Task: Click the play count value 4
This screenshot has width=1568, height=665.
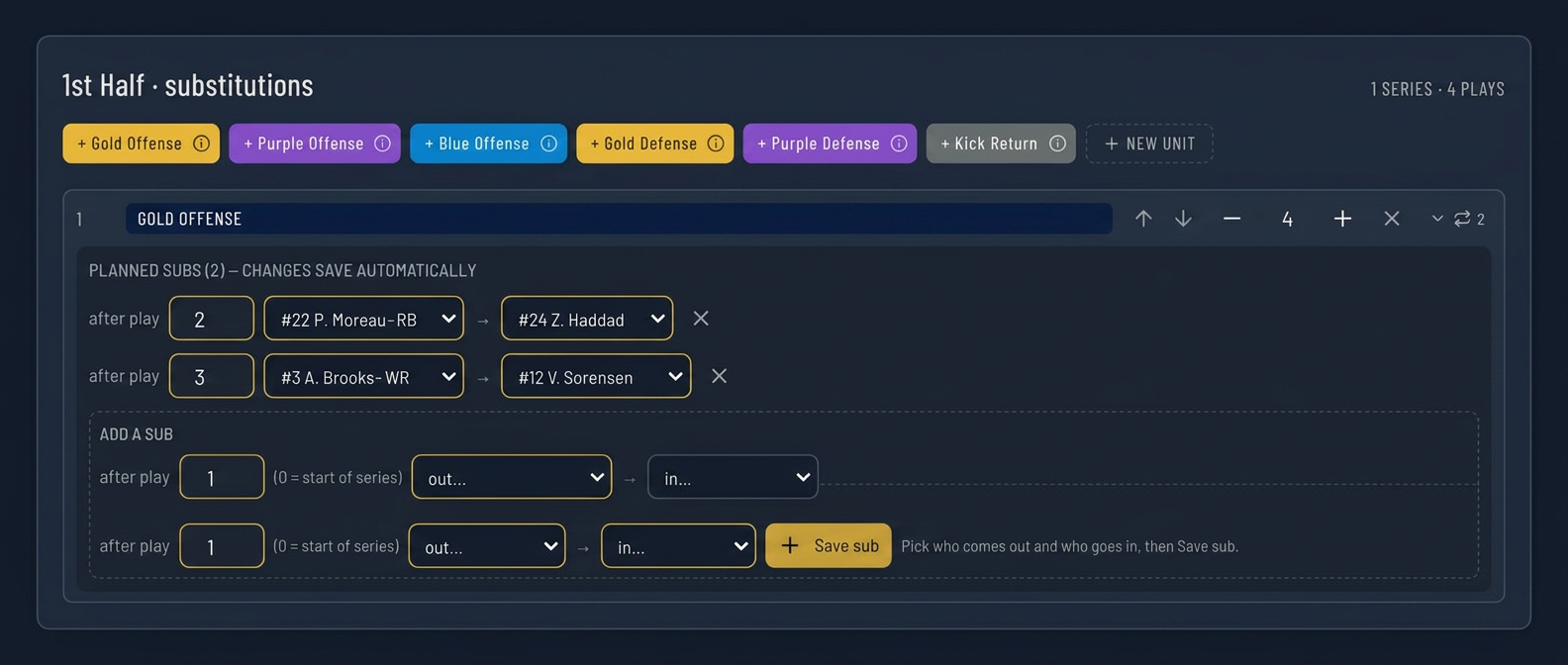Action: click(1287, 220)
